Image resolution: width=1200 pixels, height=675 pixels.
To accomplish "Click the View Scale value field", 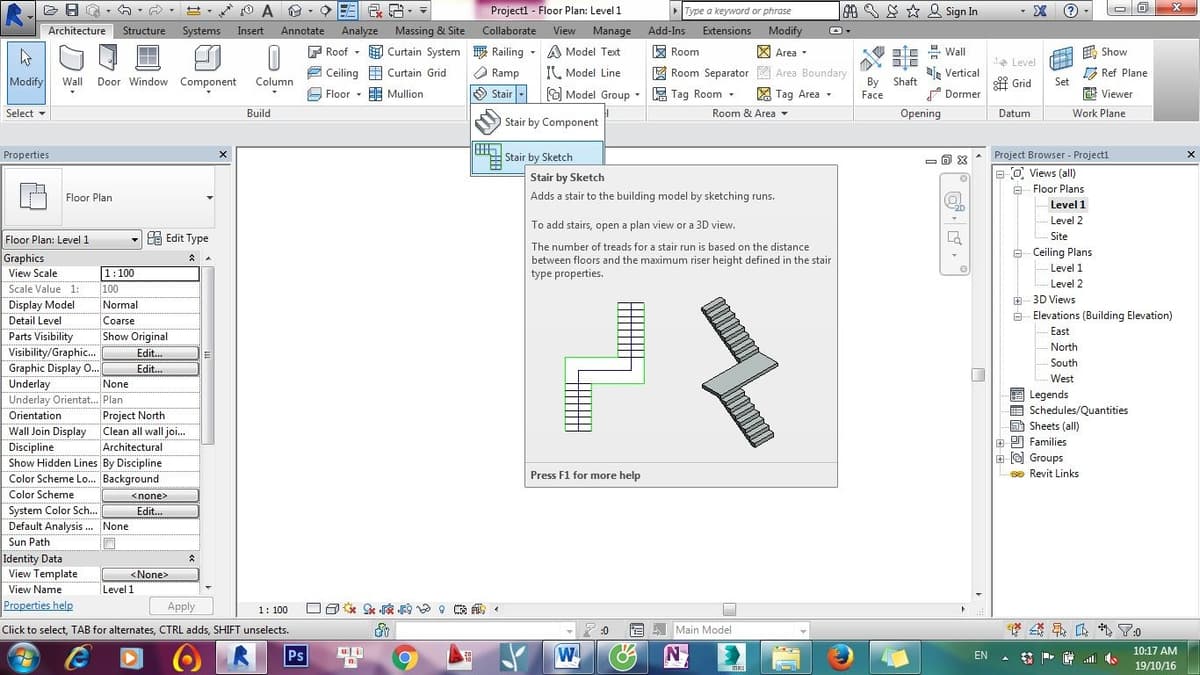I will [150, 274].
